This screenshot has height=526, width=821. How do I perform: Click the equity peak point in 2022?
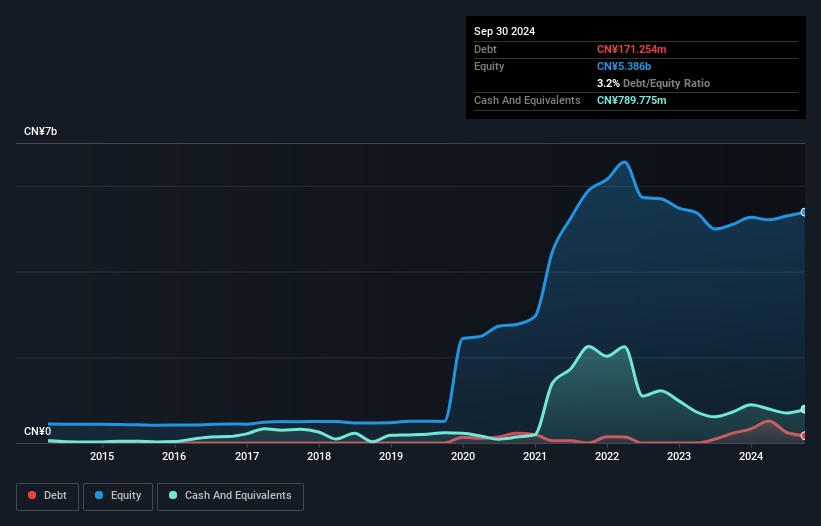[624, 162]
